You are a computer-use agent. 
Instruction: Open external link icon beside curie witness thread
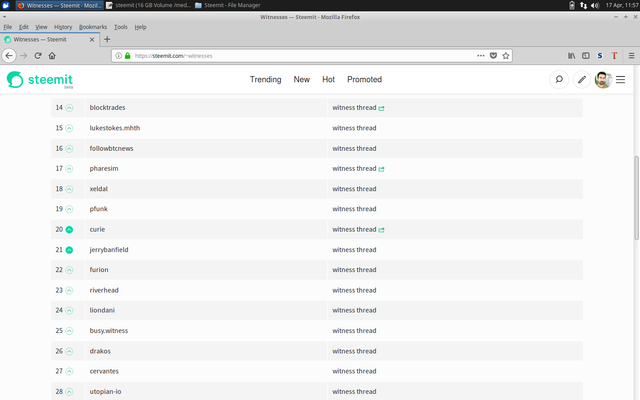(381, 230)
